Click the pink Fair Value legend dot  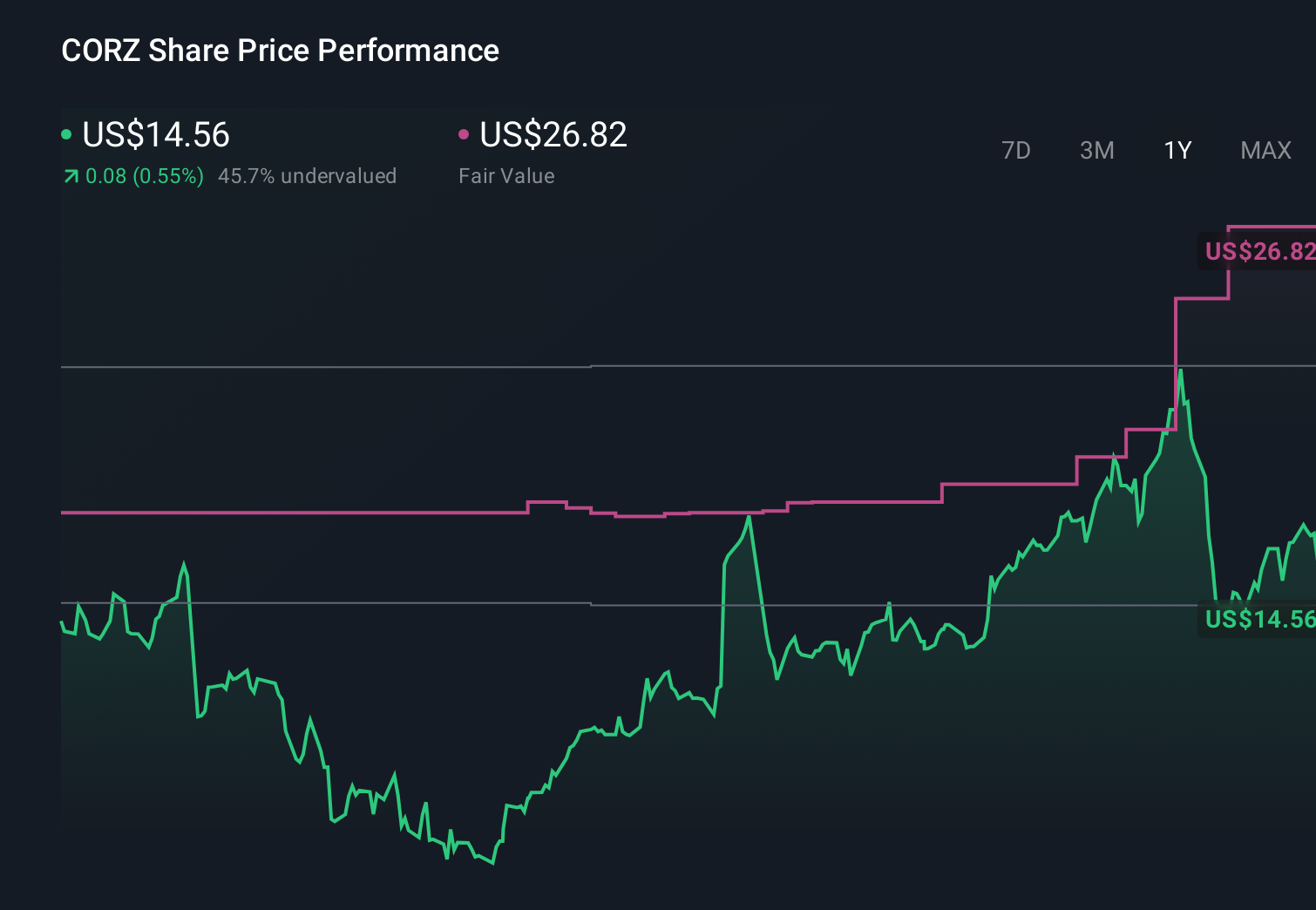tap(465, 133)
